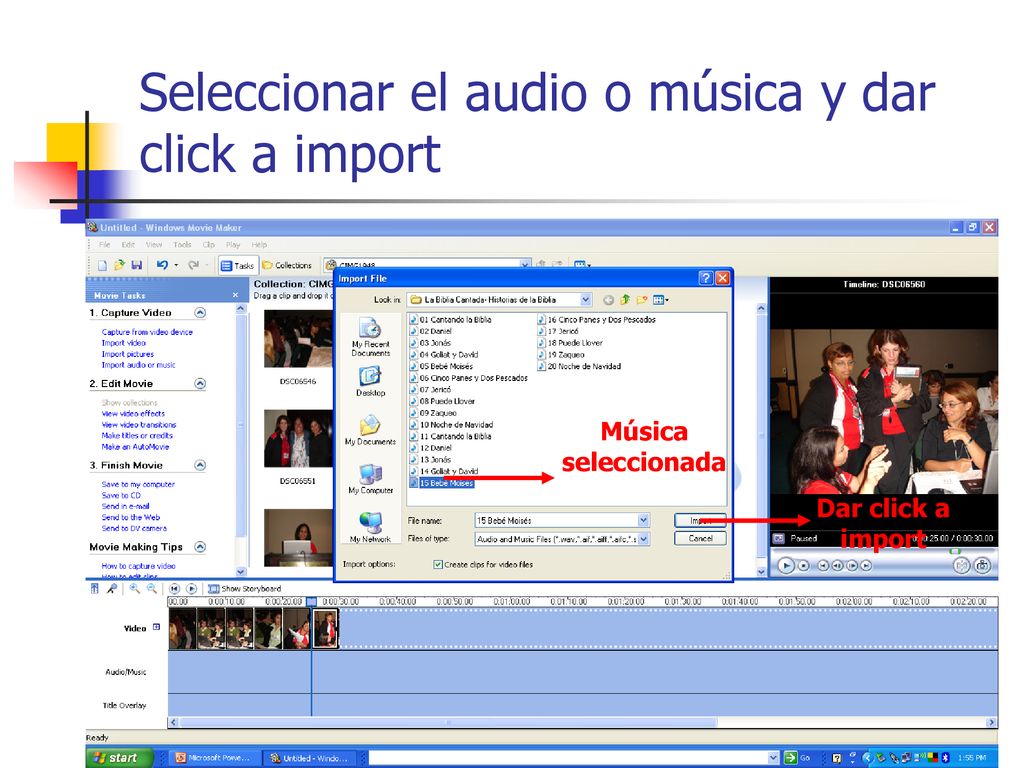The image size is (1024, 768).
Task: Toggle the Collections pane button
Action: 287,265
